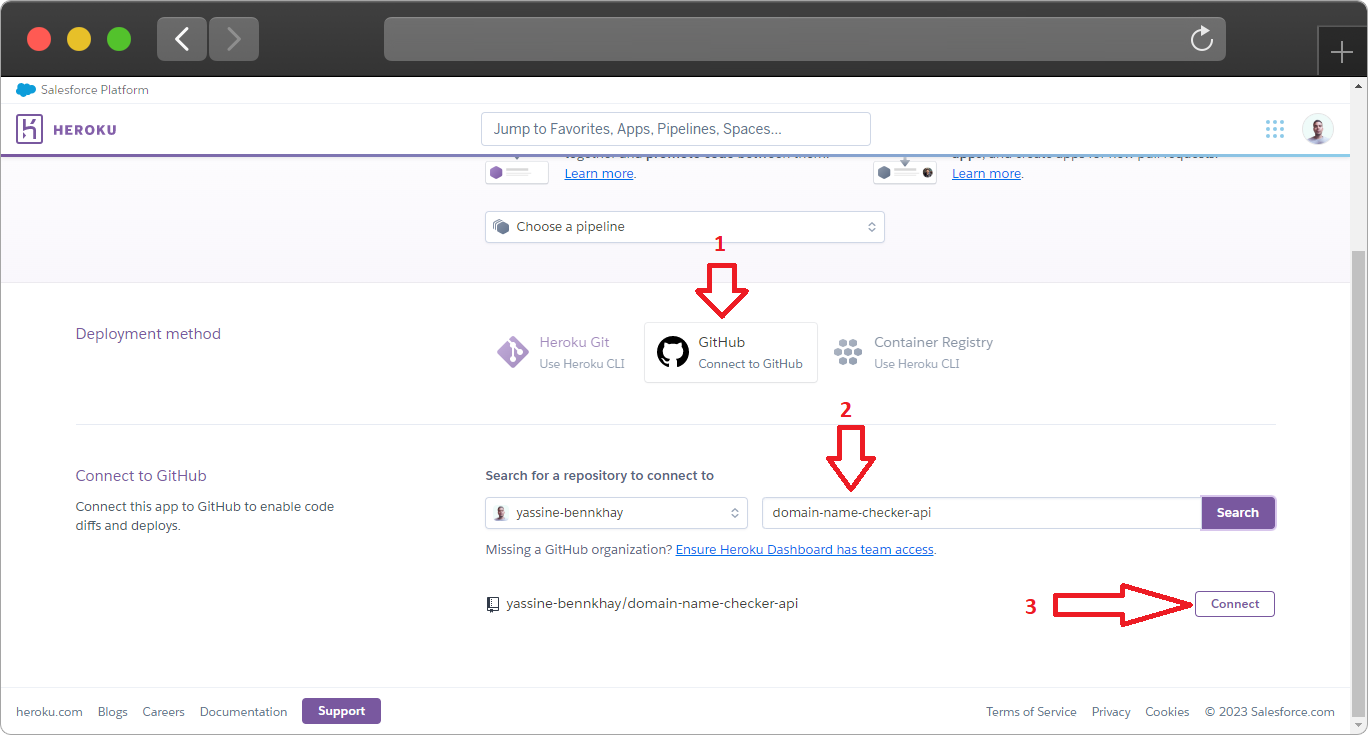This screenshot has height=735, width=1368.
Task: Open Privacy footer link
Action: [1111, 712]
